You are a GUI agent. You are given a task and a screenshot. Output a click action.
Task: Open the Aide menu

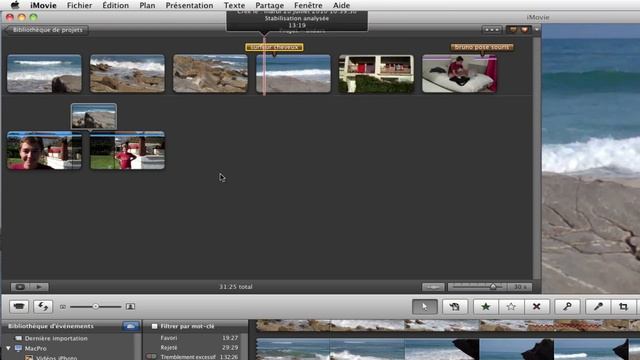point(341,5)
